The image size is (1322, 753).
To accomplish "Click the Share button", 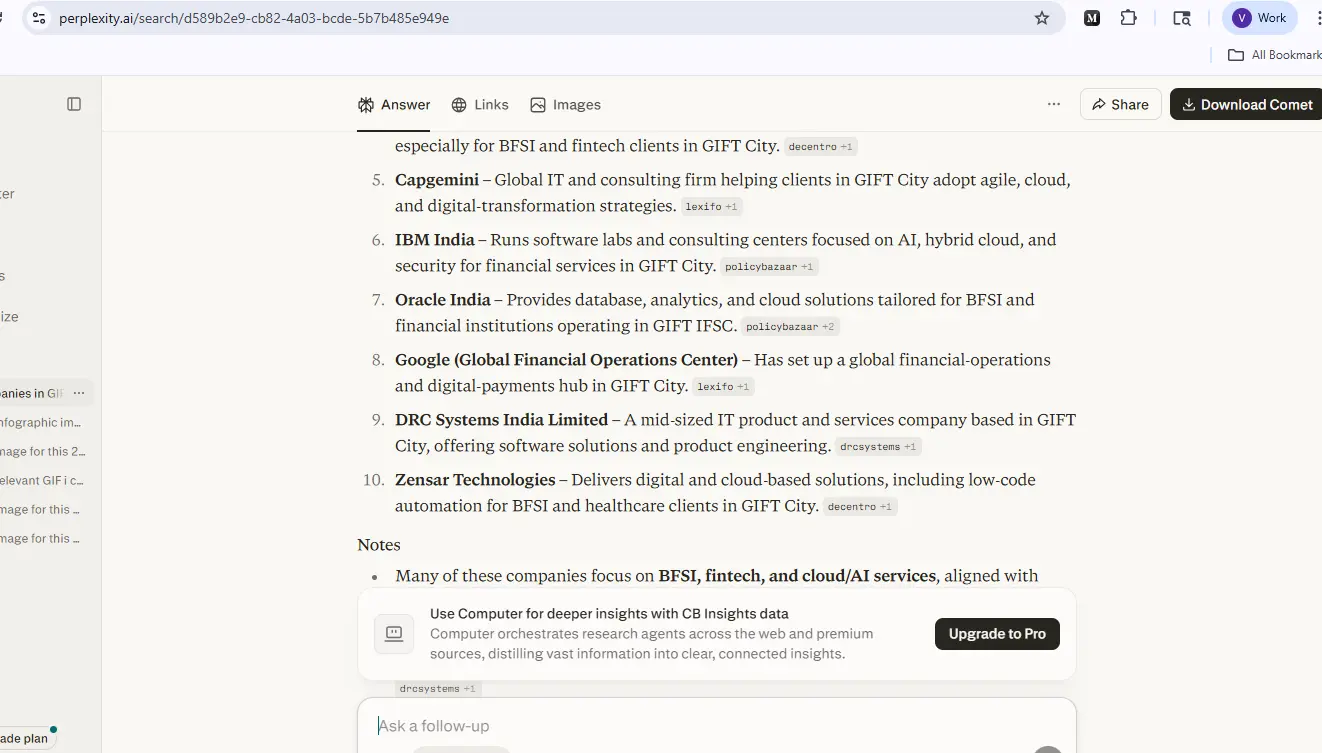I will pos(1120,104).
